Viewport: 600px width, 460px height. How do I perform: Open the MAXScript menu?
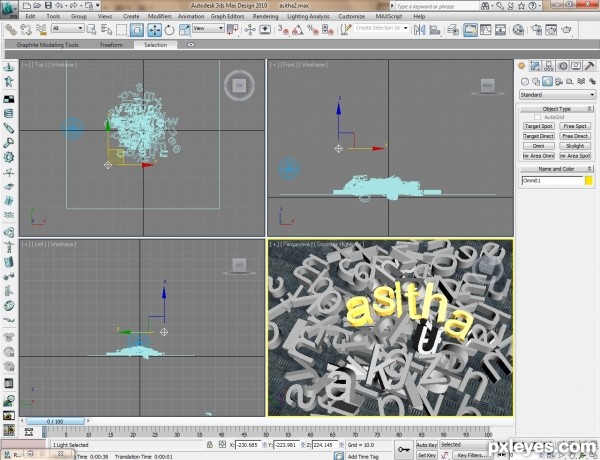coord(389,16)
